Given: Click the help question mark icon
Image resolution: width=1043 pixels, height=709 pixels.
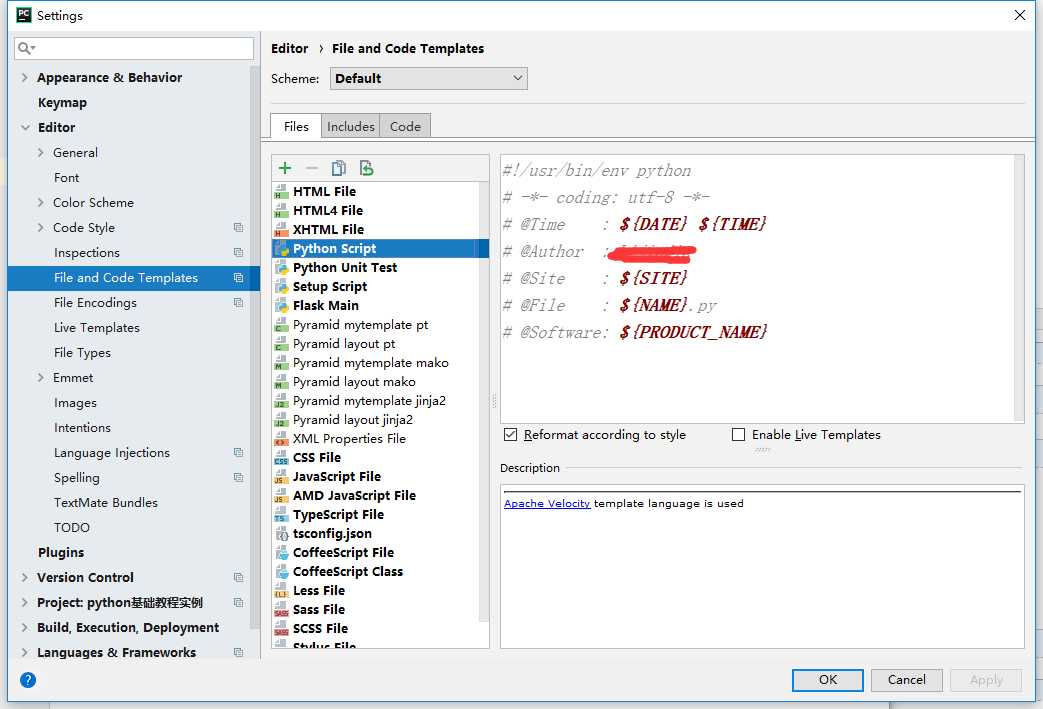Looking at the screenshot, I should [28, 680].
